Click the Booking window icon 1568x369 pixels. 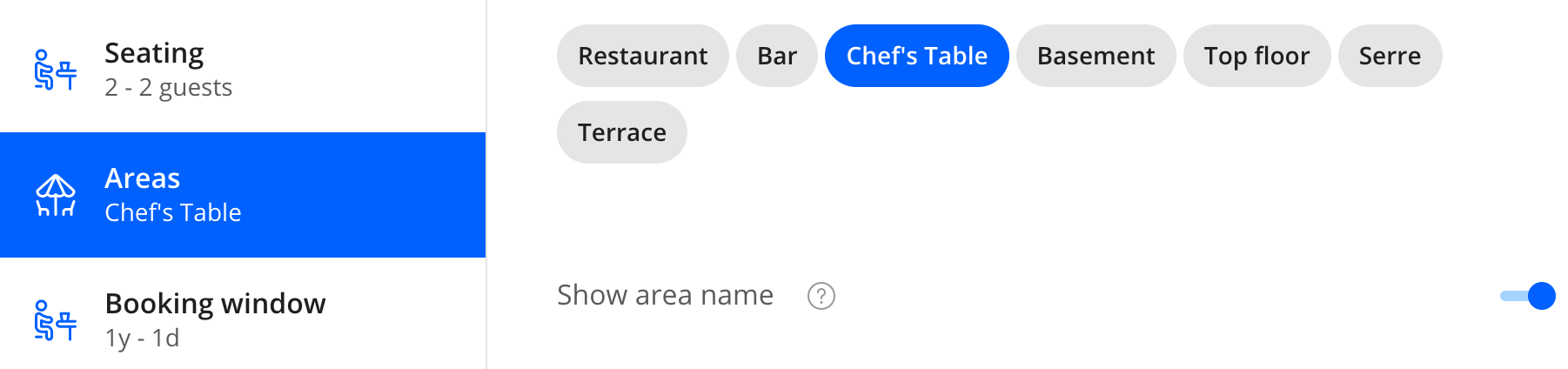[x=56, y=320]
